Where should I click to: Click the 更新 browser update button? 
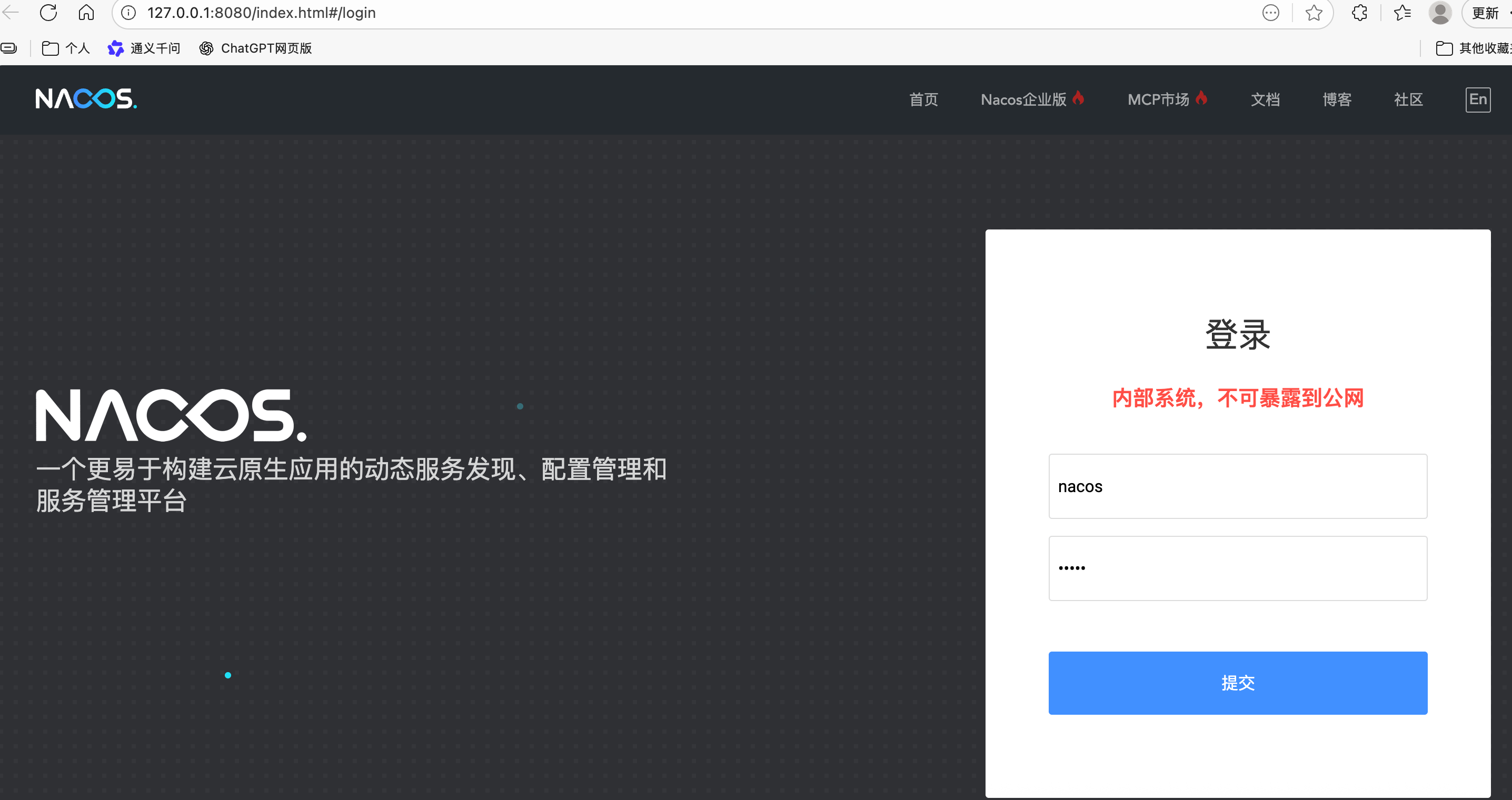pyautogui.click(x=1485, y=12)
